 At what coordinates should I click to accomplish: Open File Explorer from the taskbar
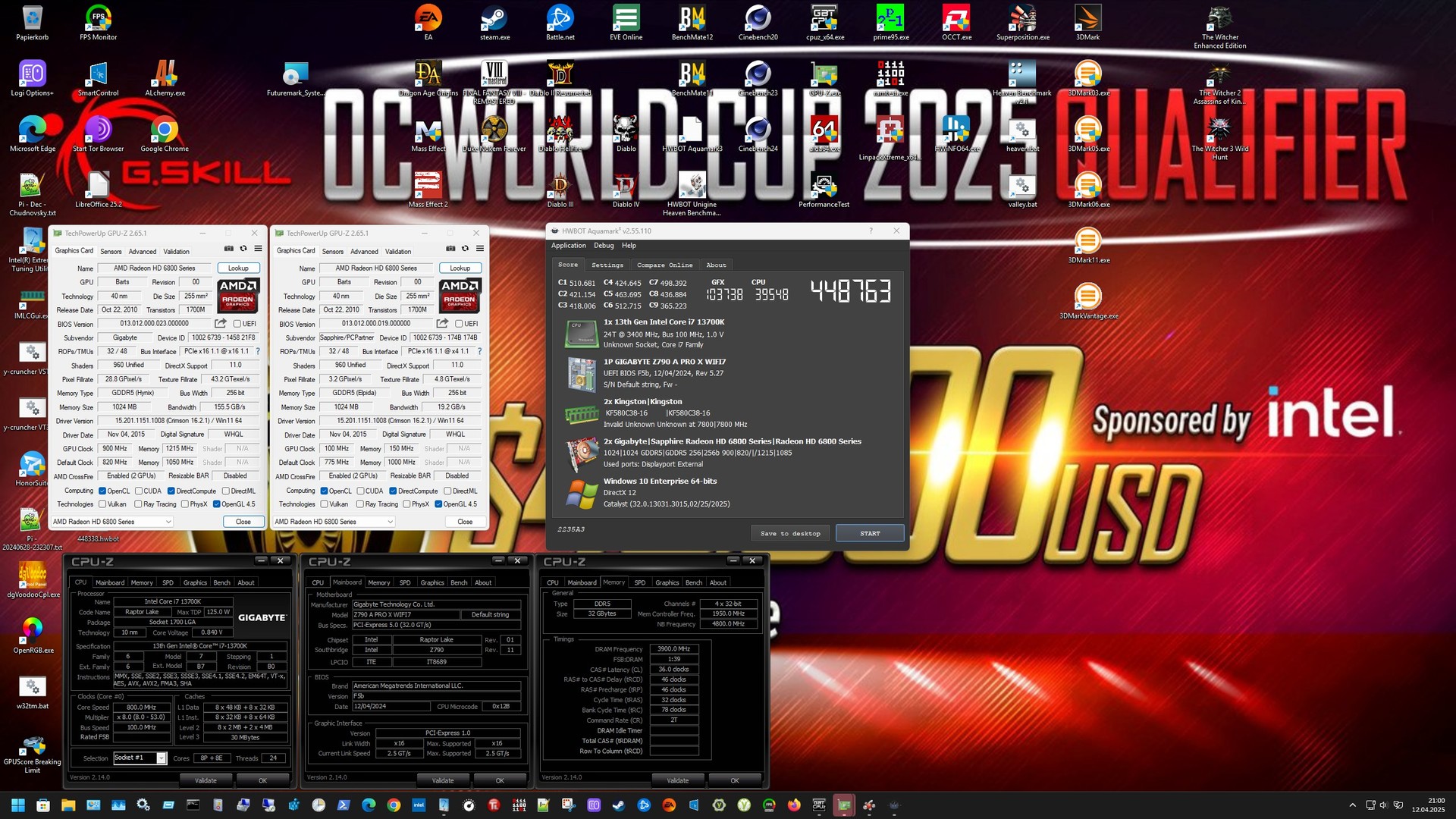click(68, 805)
